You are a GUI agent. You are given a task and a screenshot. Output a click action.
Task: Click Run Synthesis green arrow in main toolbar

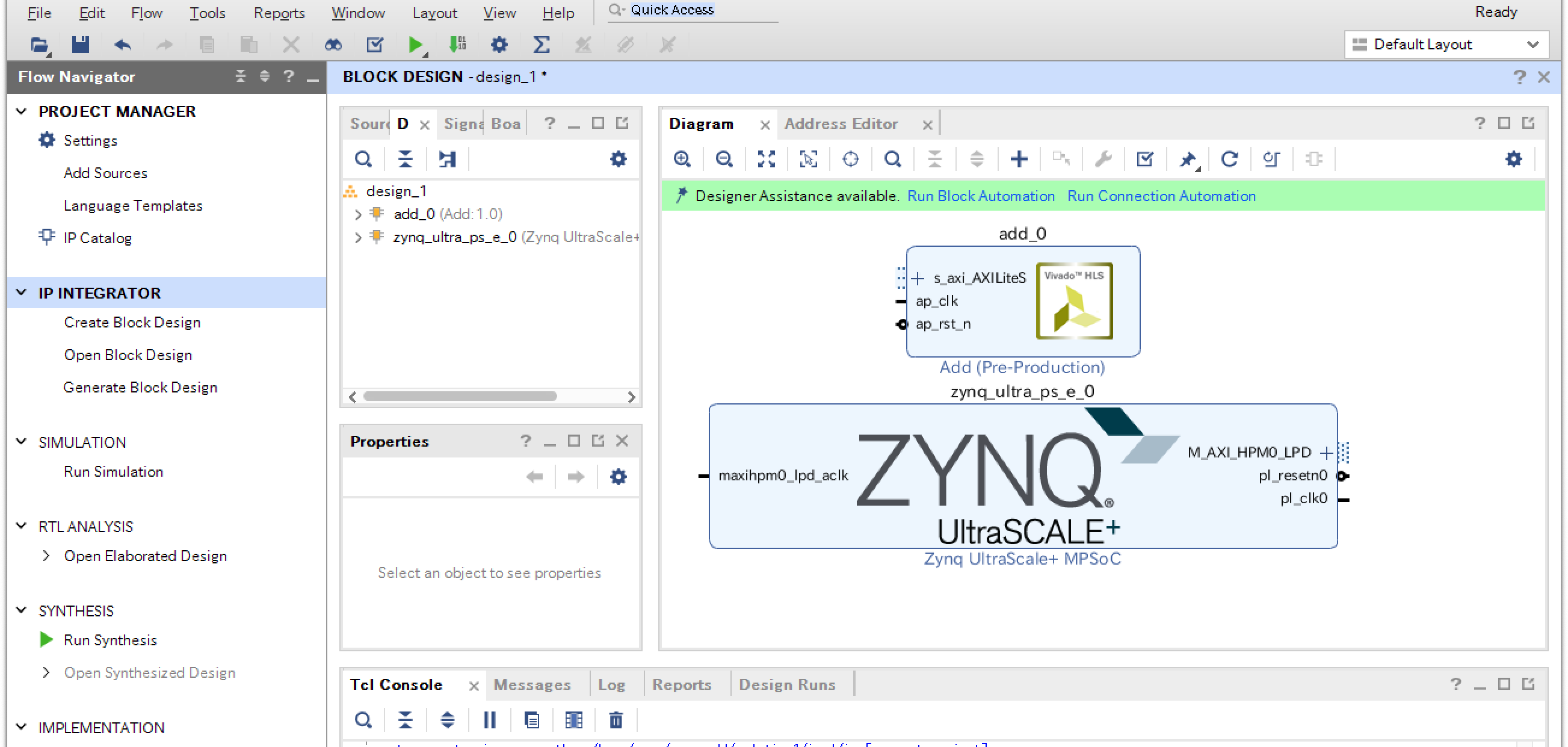pyautogui.click(x=416, y=45)
